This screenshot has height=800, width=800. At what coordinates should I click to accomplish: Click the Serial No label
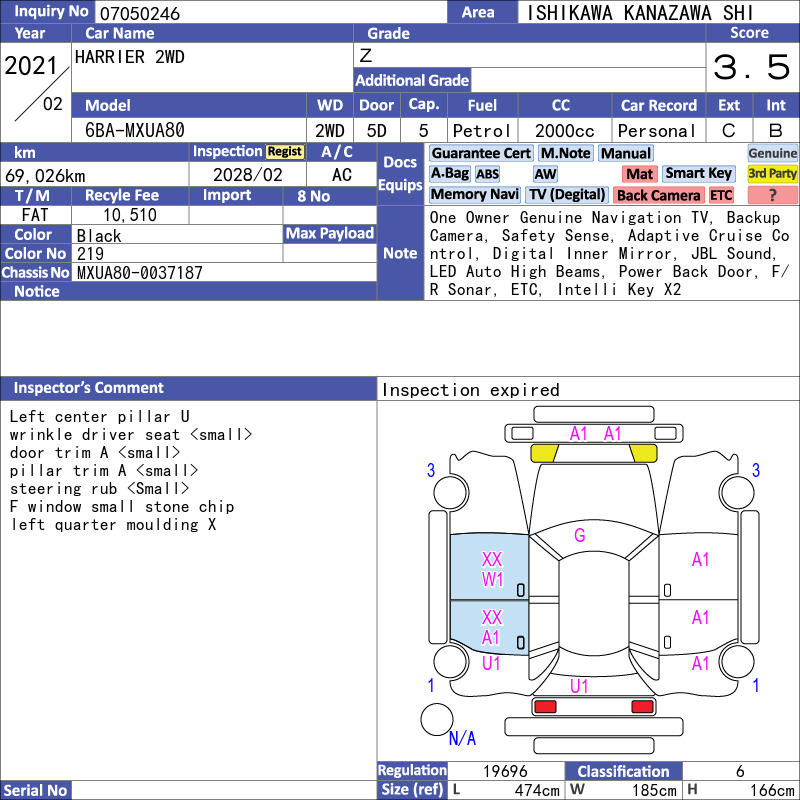coord(35,790)
